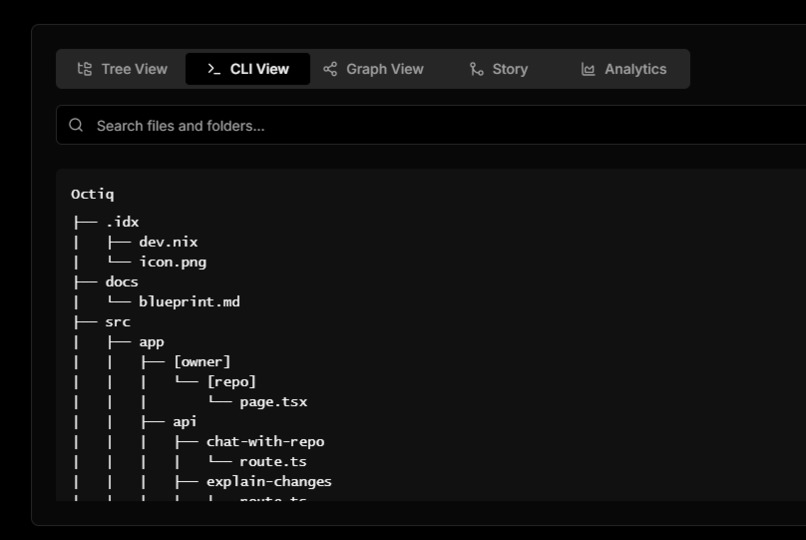Select the [owner] folder entry
Image resolution: width=806 pixels, height=540 pixels.
click(202, 362)
